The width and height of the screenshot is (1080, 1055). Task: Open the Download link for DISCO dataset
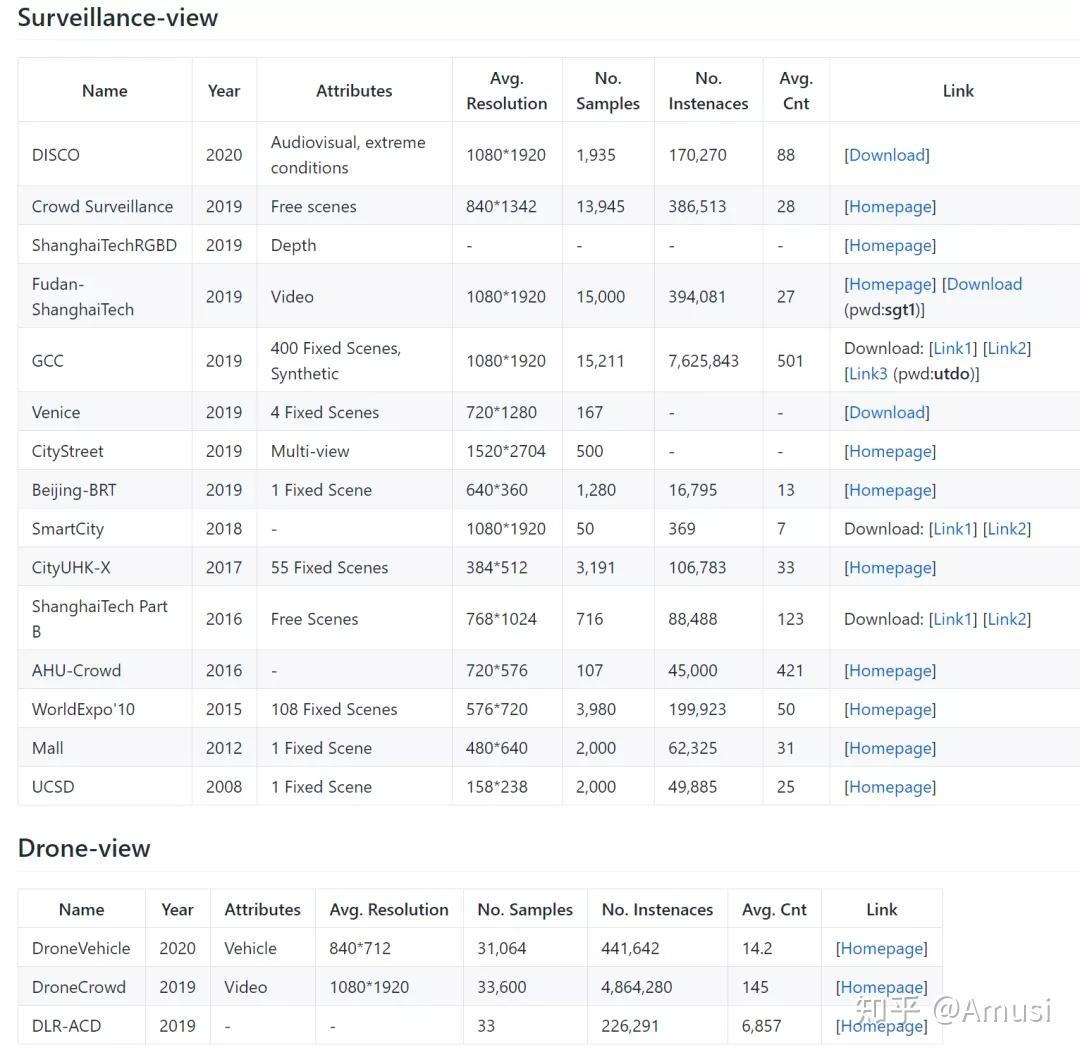[x=886, y=154]
